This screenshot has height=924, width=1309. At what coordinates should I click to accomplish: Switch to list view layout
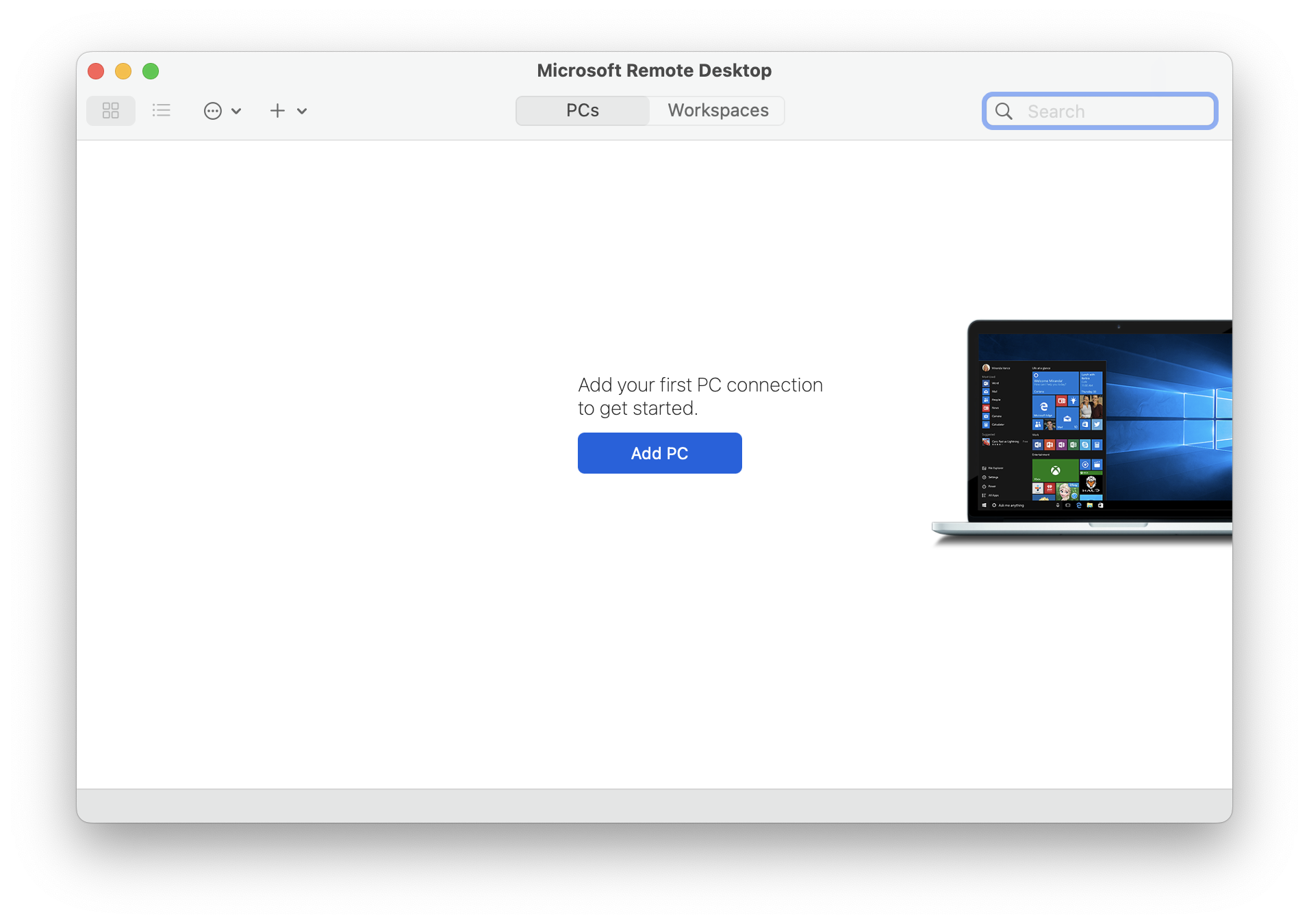coord(162,110)
